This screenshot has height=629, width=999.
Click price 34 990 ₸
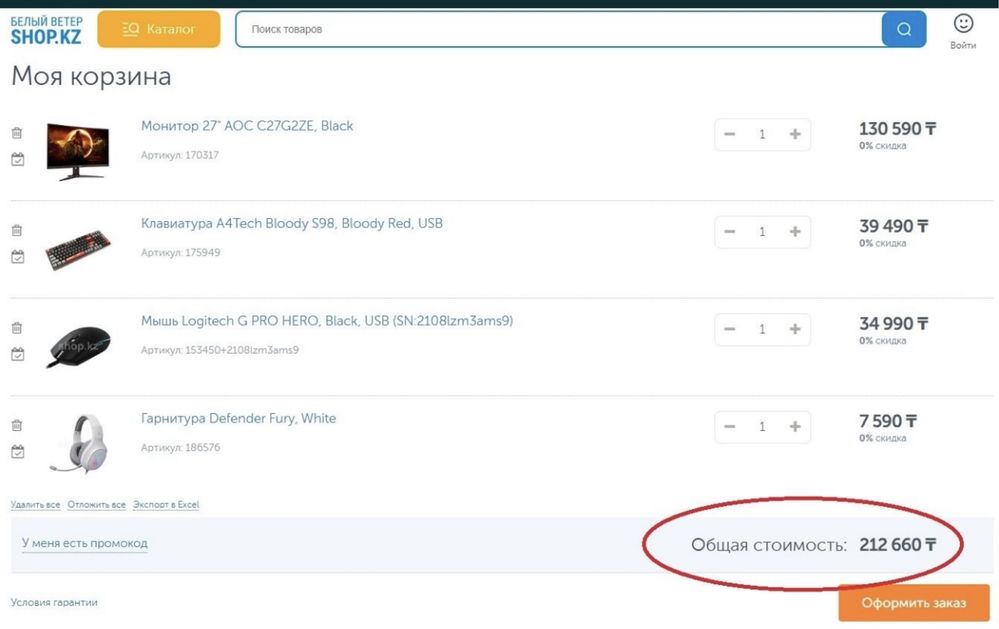point(893,324)
